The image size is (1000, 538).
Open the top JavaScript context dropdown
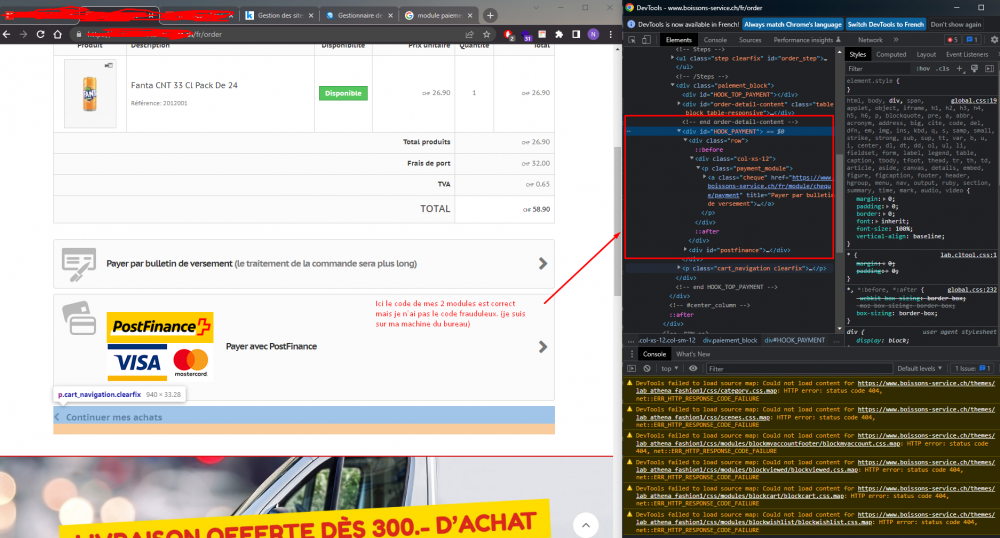(670, 368)
